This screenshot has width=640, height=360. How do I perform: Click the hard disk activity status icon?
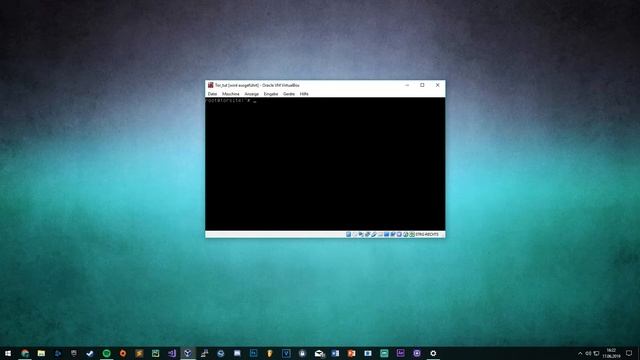tap(349, 234)
